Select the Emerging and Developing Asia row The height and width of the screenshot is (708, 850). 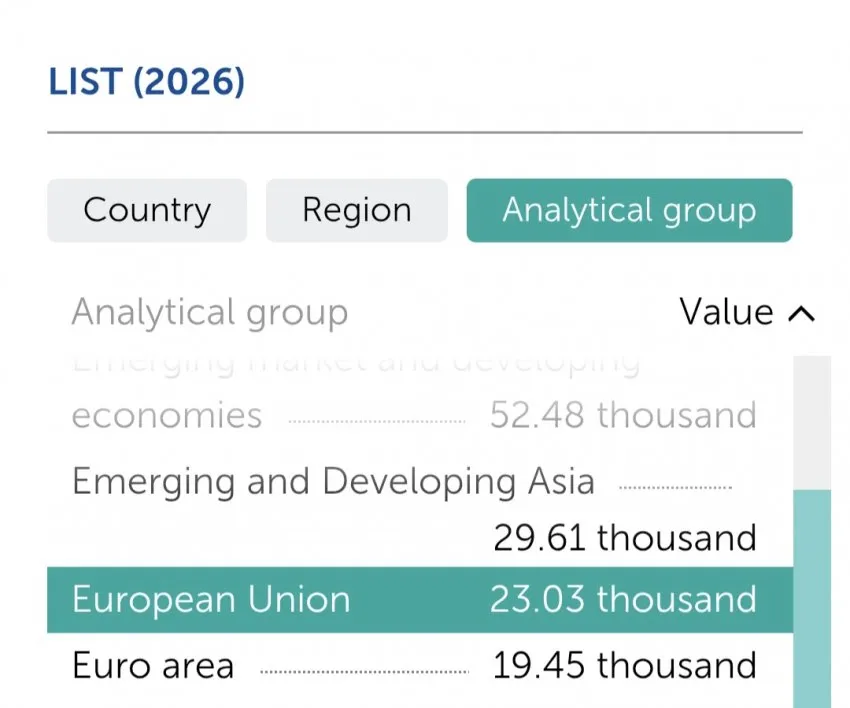(420, 509)
